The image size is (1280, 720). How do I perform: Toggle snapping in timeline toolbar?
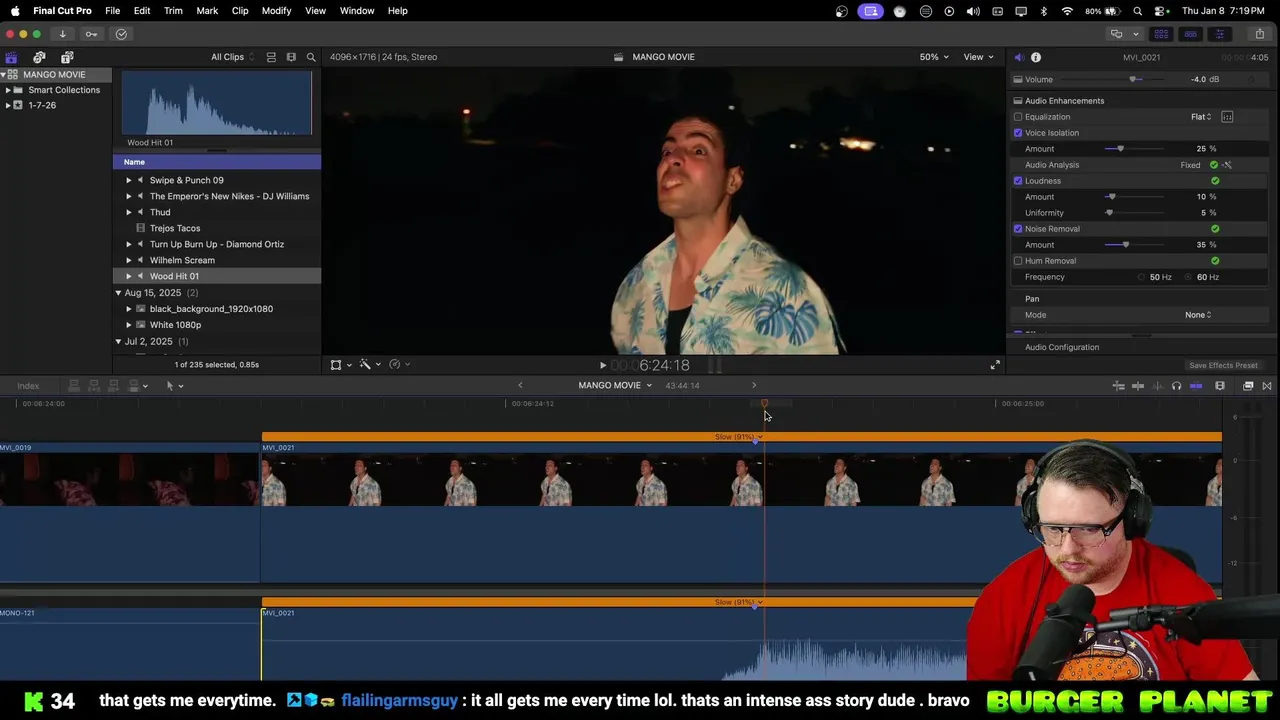[x=1196, y=386]
